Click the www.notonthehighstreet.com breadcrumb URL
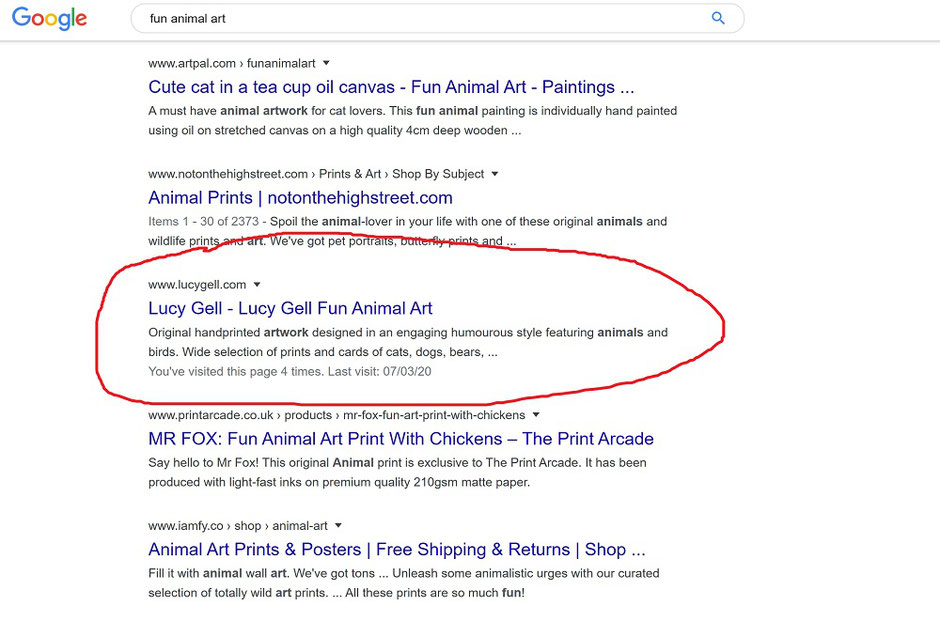This screenshot has height=621, width=940. pyautogui.click(x=316, y=174)
